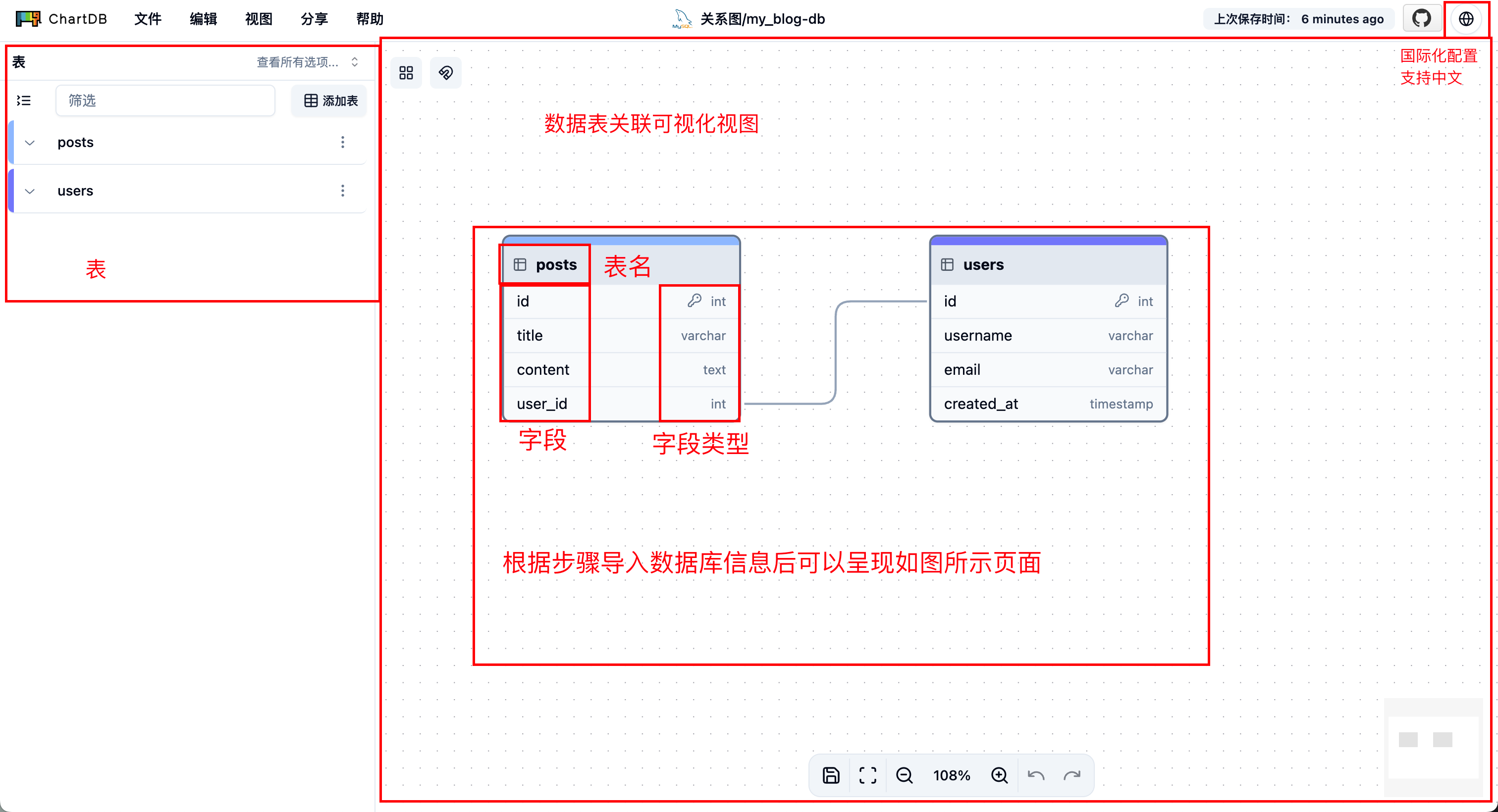Click the blue color bar of posts node
Image resolution: width=1498 pixels, height=812 pixels.
(x=621, y=240)
